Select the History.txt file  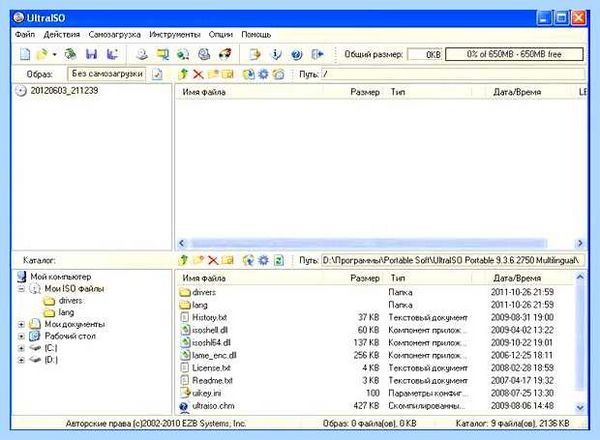click(209, 318)
